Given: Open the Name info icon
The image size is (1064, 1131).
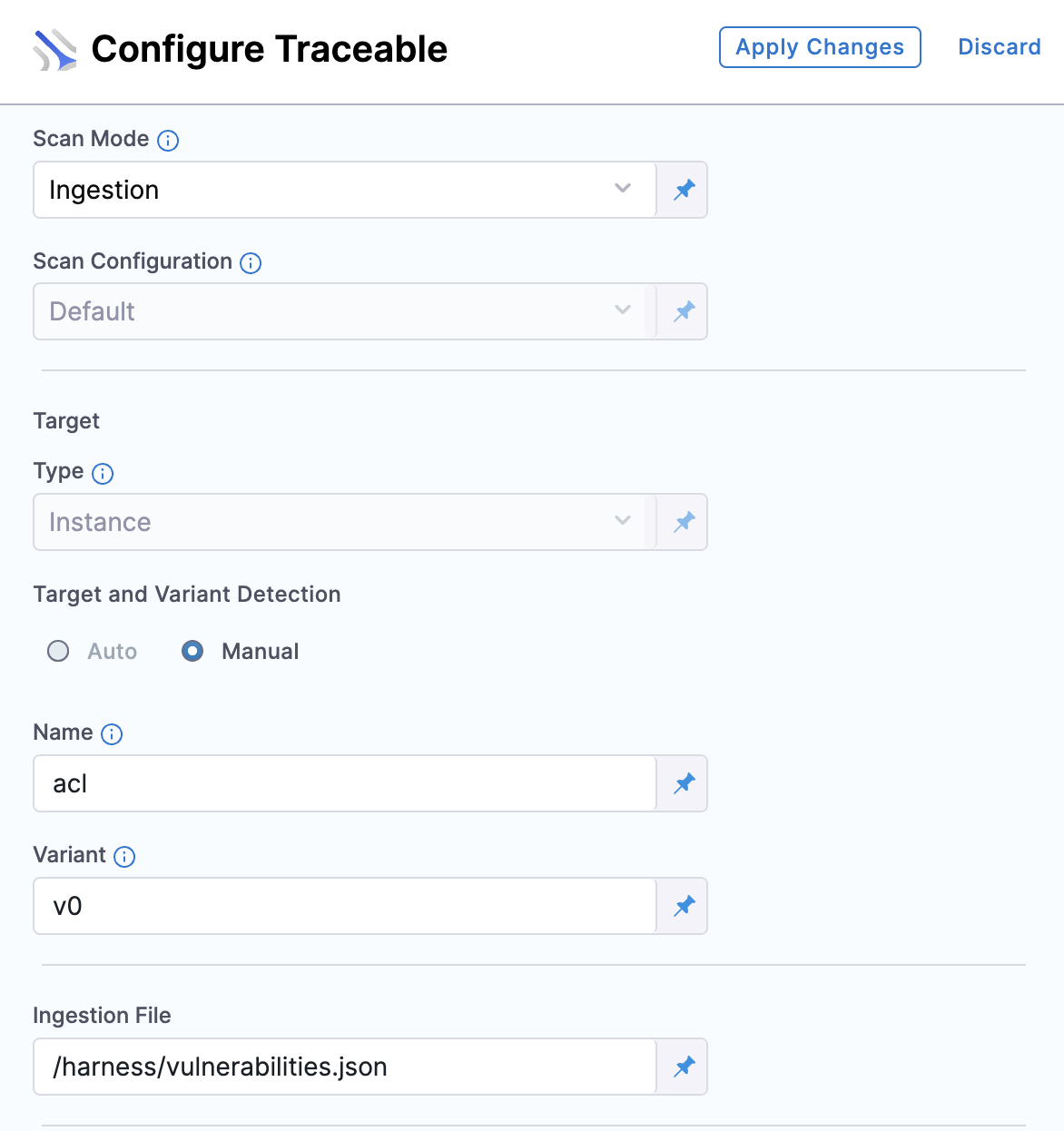Looking at the screenshot, I should pos(112,733).
